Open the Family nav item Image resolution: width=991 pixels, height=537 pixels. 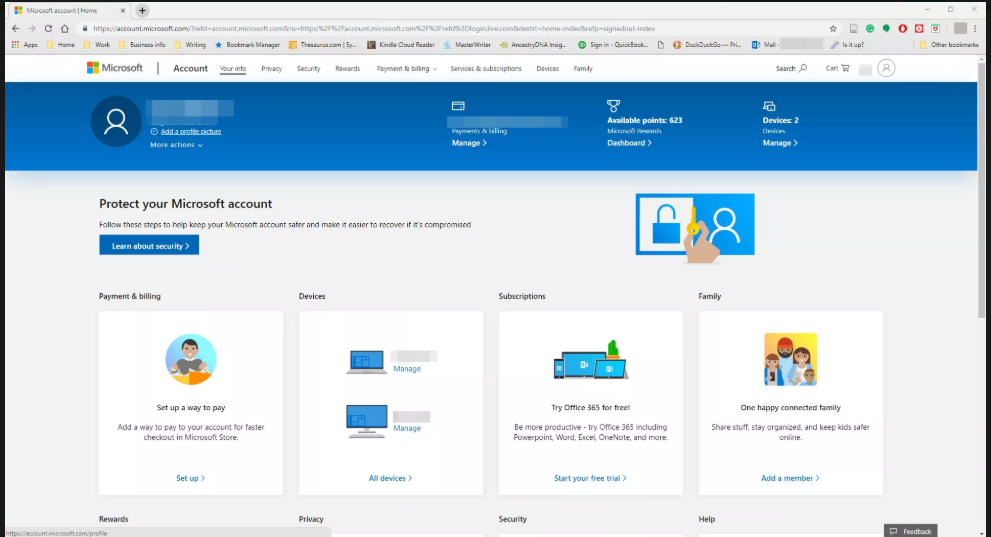pyautogui.click(x=583, y=68)
